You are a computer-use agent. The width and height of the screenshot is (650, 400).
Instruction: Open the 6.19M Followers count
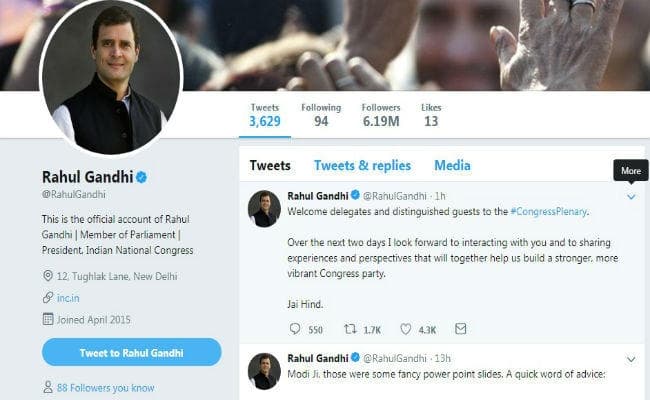pos(380,115)
